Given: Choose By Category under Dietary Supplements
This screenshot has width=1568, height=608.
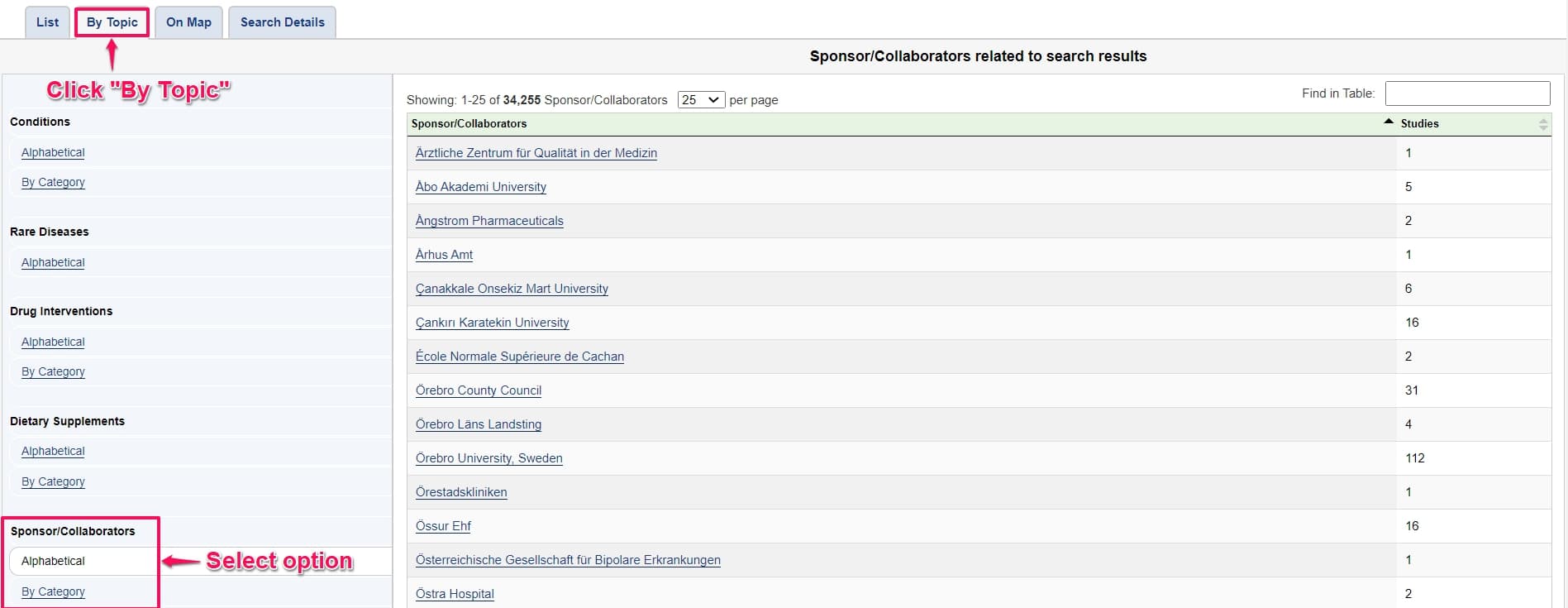Looking at the screenshot, I should (53, 481).
